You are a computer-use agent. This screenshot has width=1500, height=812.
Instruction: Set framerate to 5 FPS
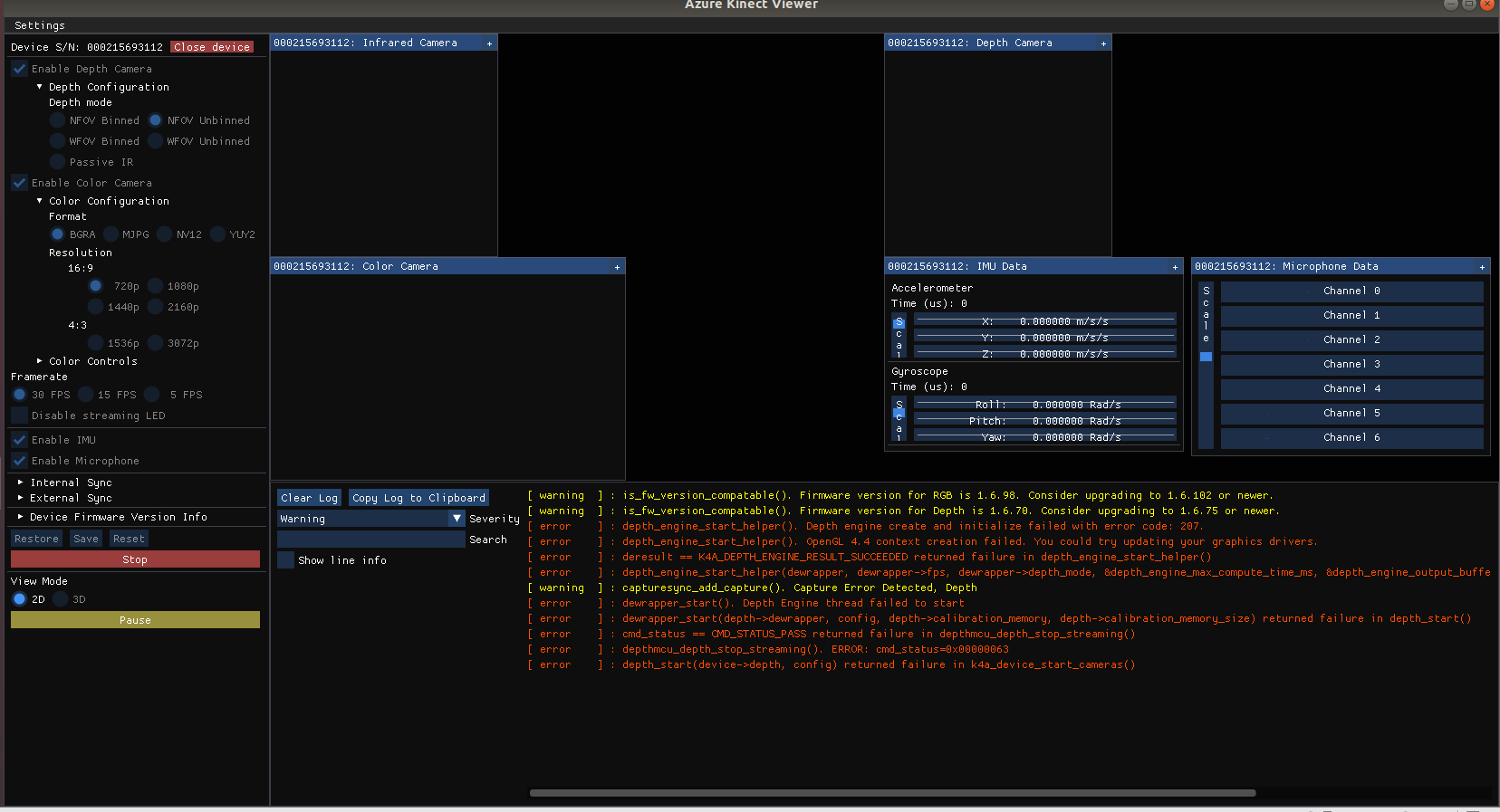152,395
